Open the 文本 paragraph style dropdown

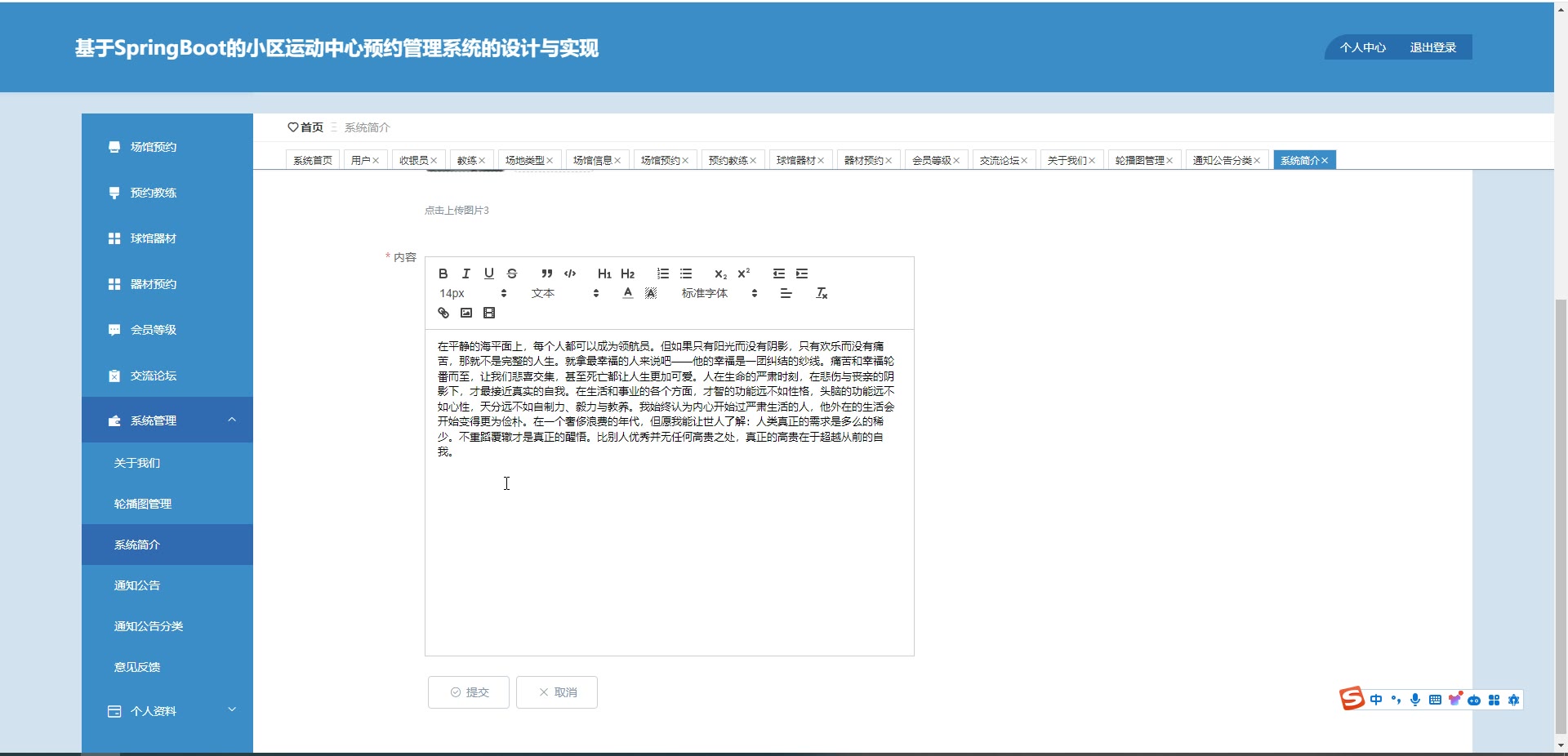pos(565,293)
